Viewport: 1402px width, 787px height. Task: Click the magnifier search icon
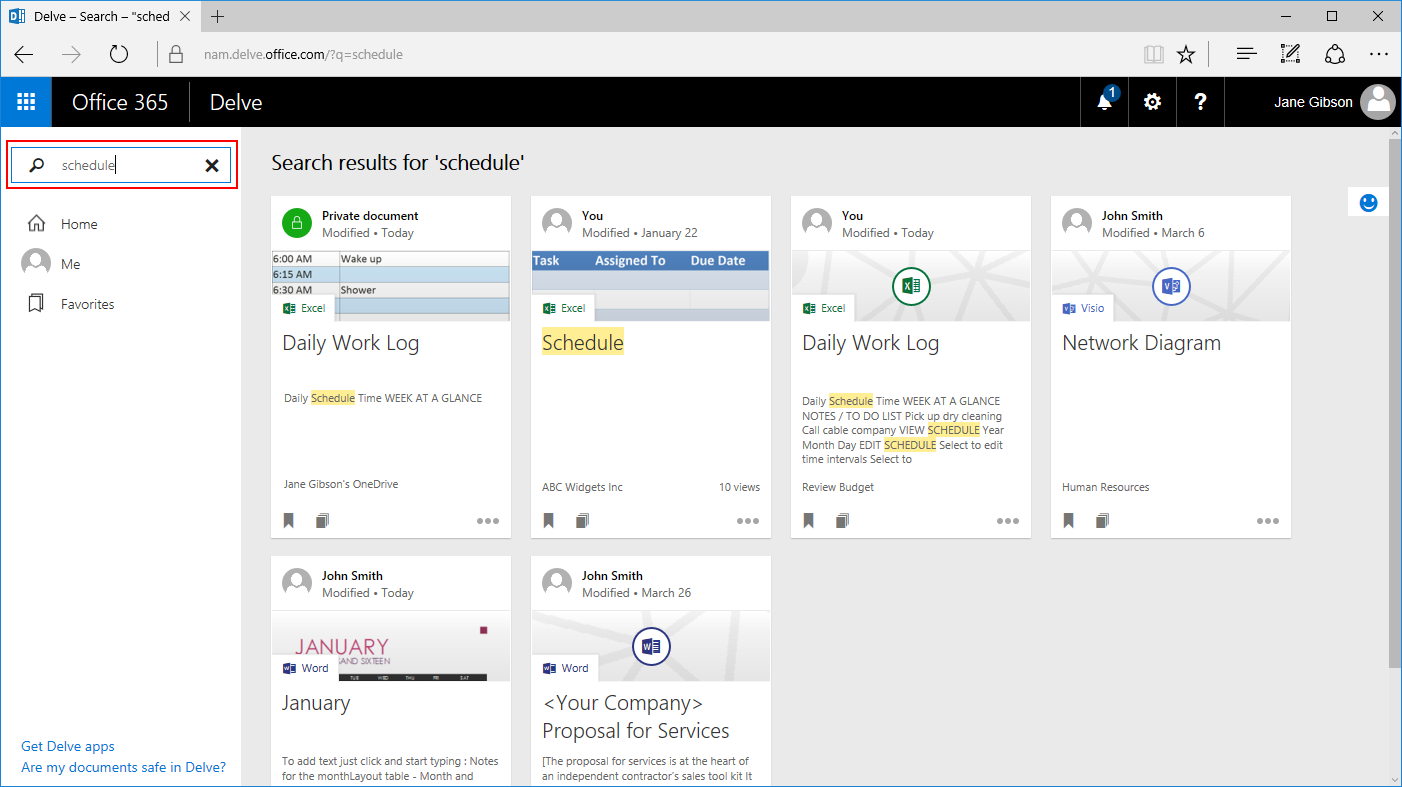37,166
